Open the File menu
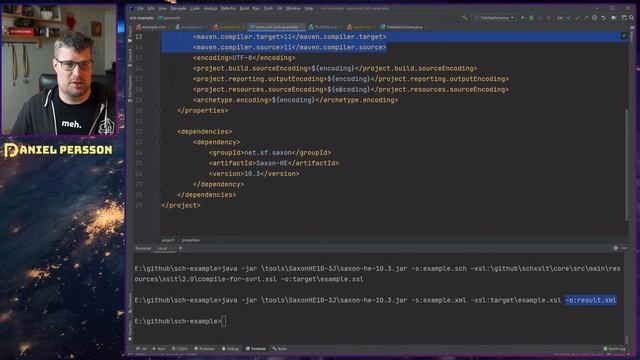Screen dimensions: 640x360 pyautogui.click(x=141, y=8)
